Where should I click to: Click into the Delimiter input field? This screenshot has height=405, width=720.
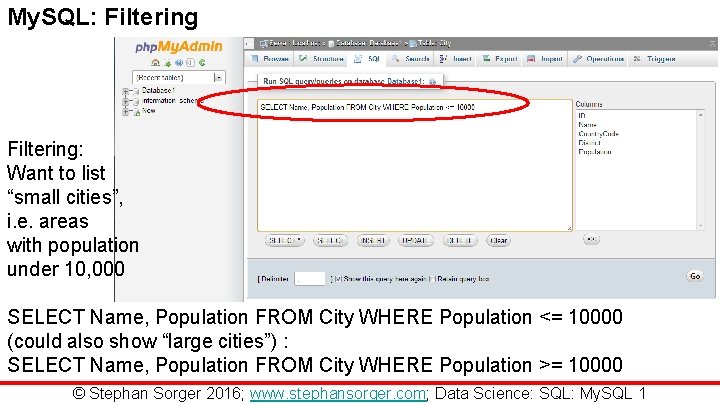(309, 279)
